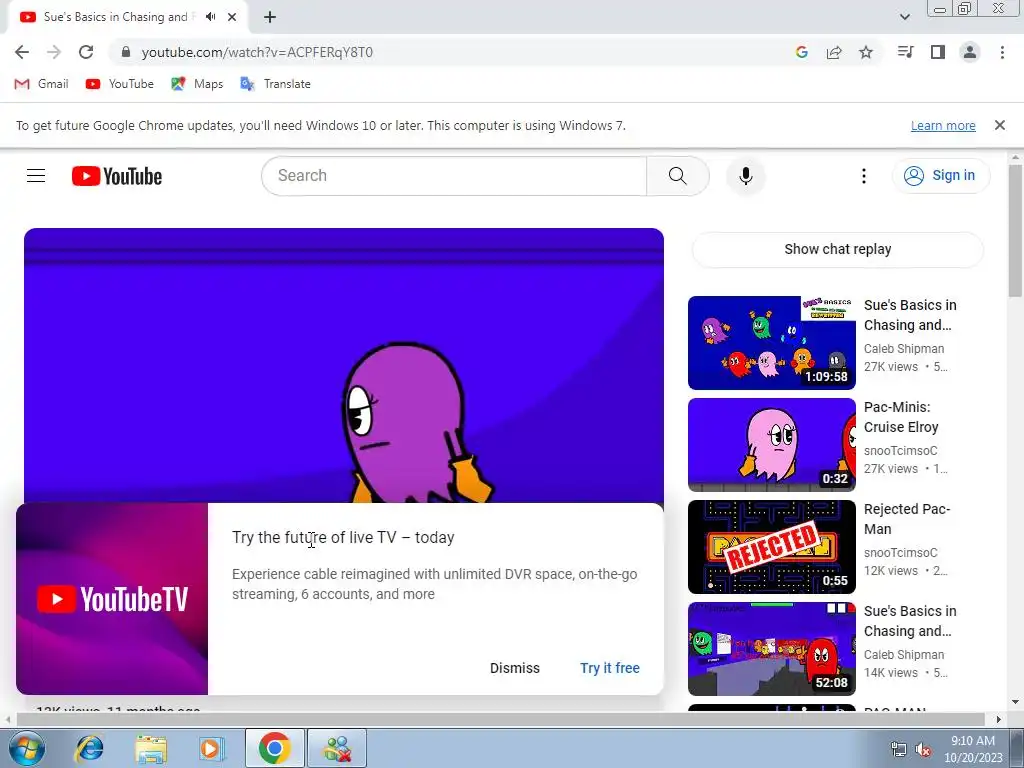Screen dimensions: 1024x768
Task: Toggle Chrome side panel icon
Action: pos(938,52)
